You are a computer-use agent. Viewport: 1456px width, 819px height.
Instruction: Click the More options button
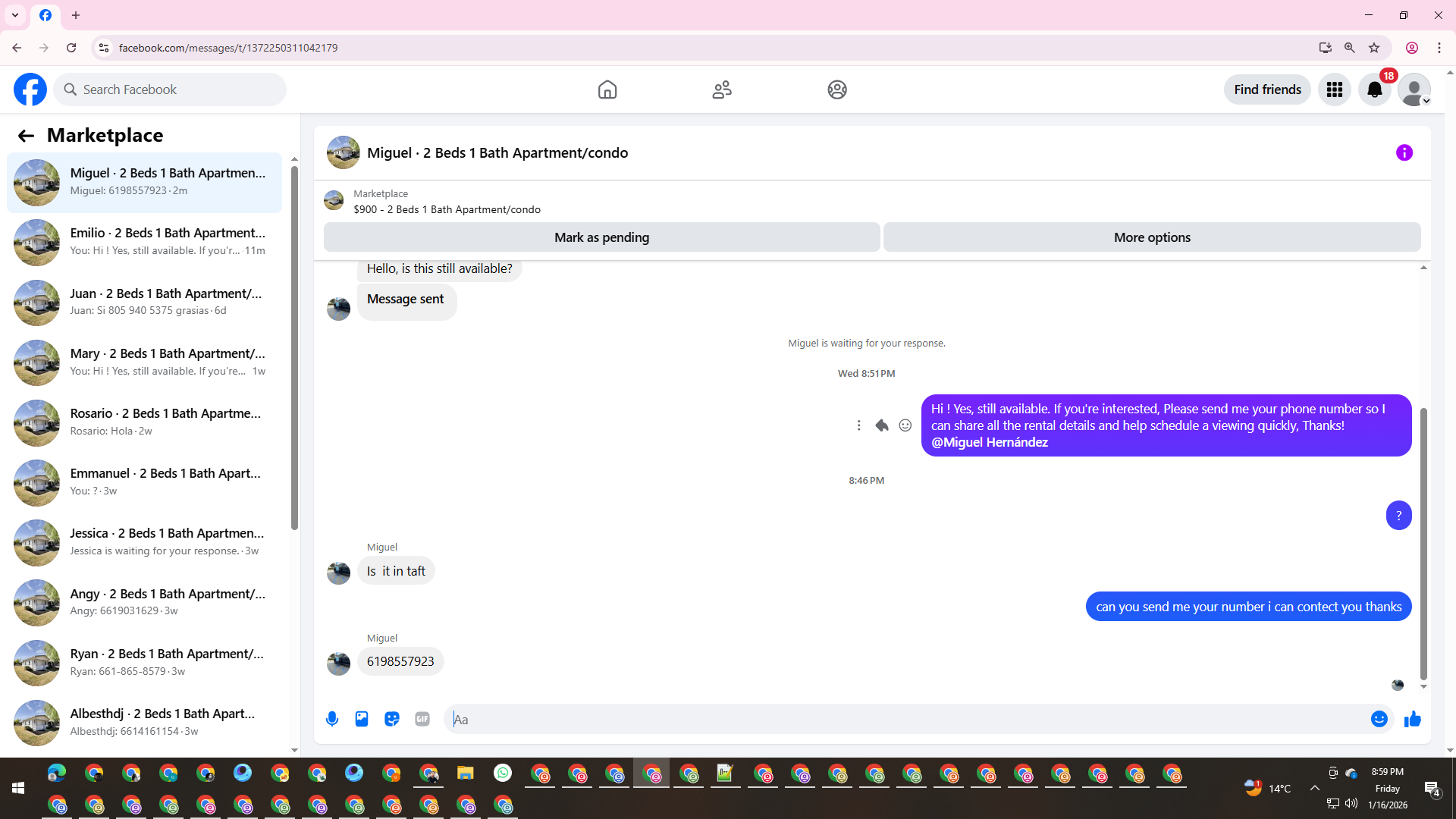(x=1151, y=237)
